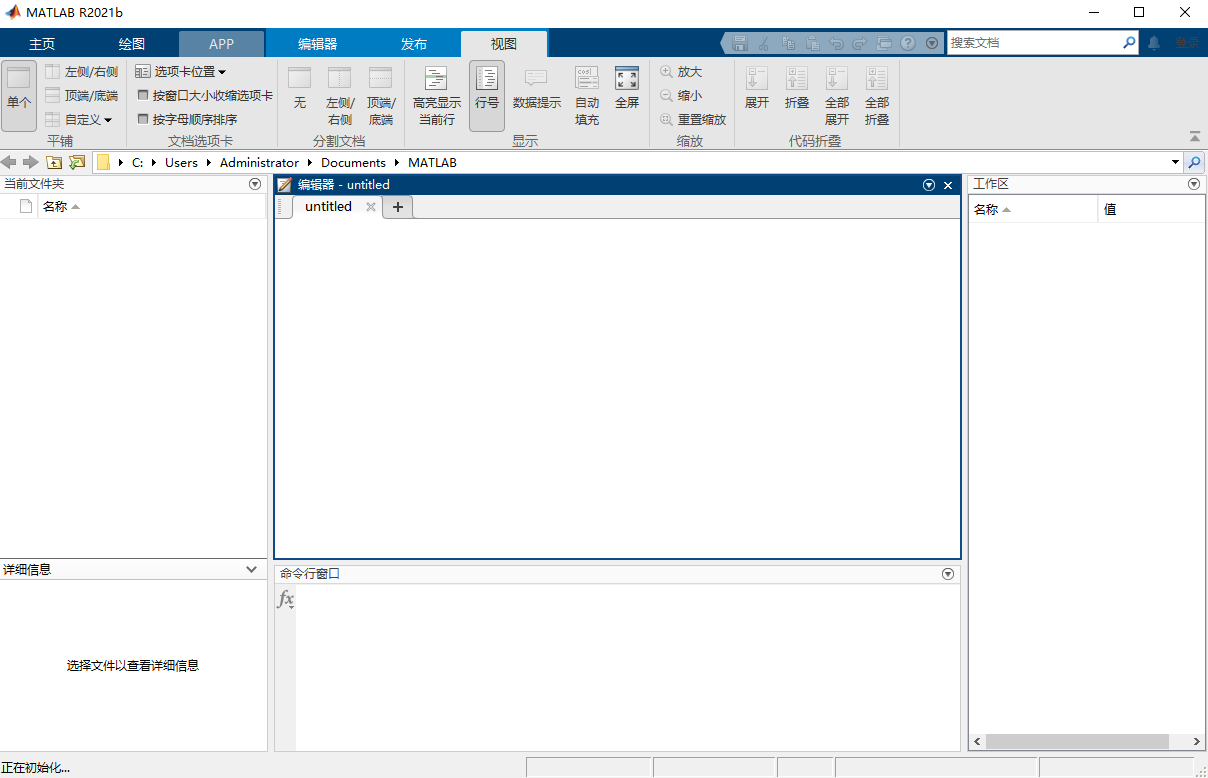The image size is (1208, 778).
Task: Open the 绘图 tab
Action: tap(132, 44)
